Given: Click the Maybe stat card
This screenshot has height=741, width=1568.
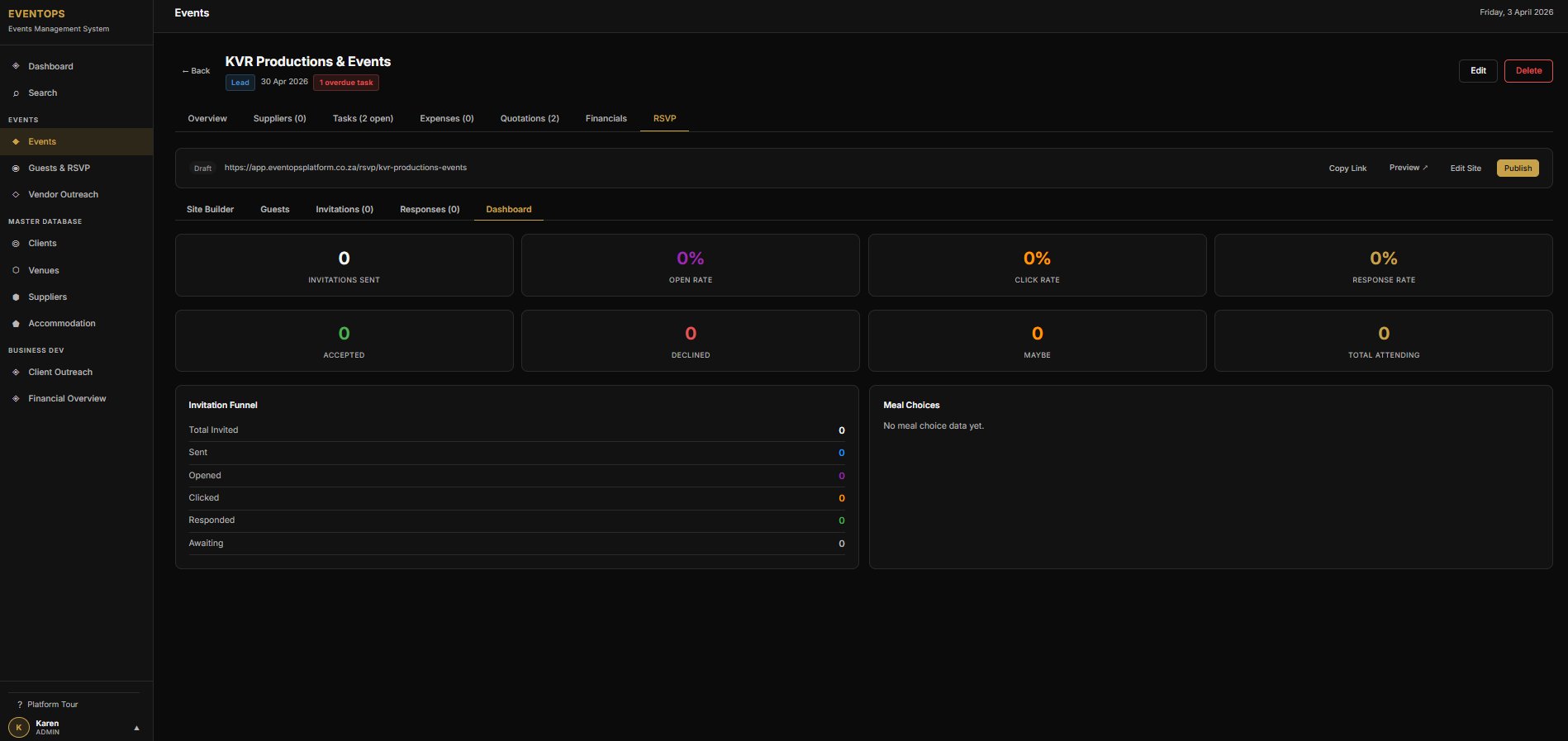Looking at the screenshot, I should (1038, 340).
